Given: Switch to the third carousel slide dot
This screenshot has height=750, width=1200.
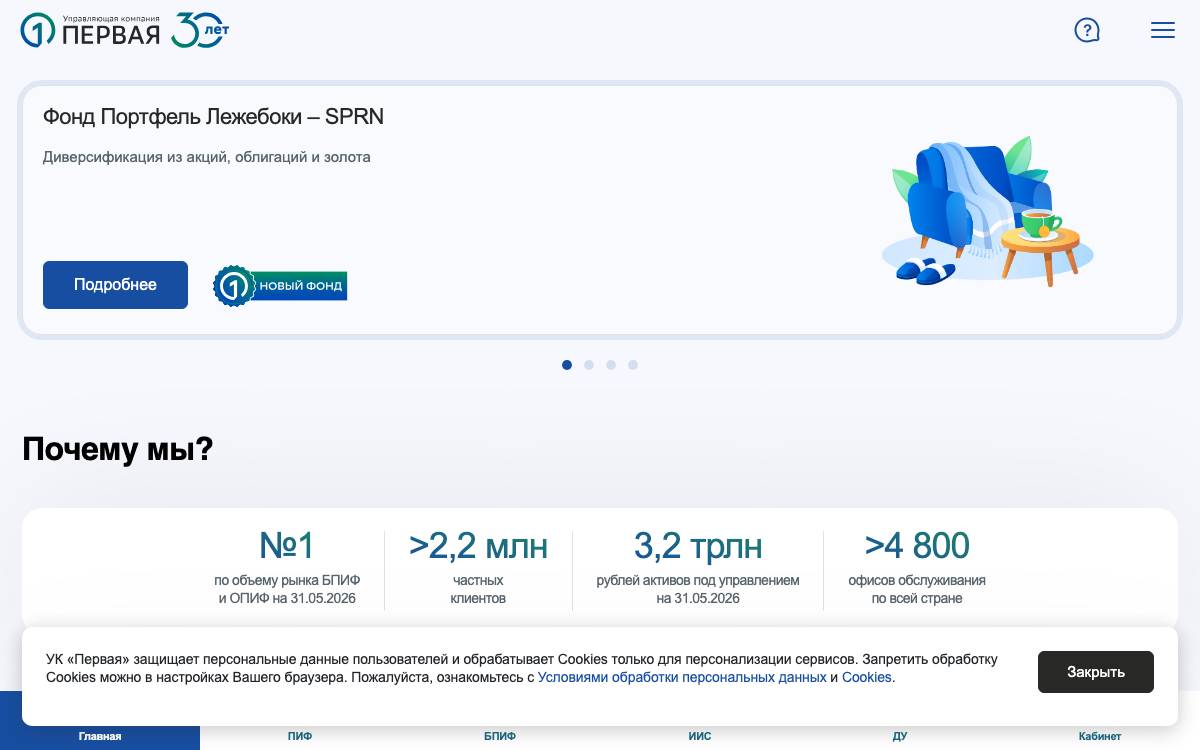Looking at the screenshot, I should pyautogui.click(x=611, y=365).
